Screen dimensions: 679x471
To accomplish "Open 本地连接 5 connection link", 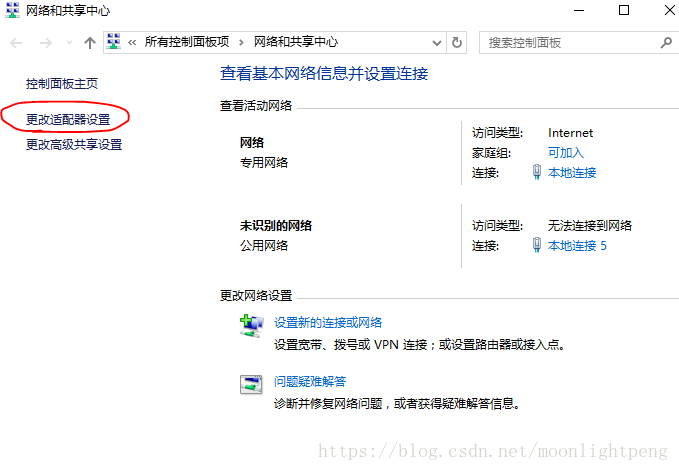I will pos(577,245).
